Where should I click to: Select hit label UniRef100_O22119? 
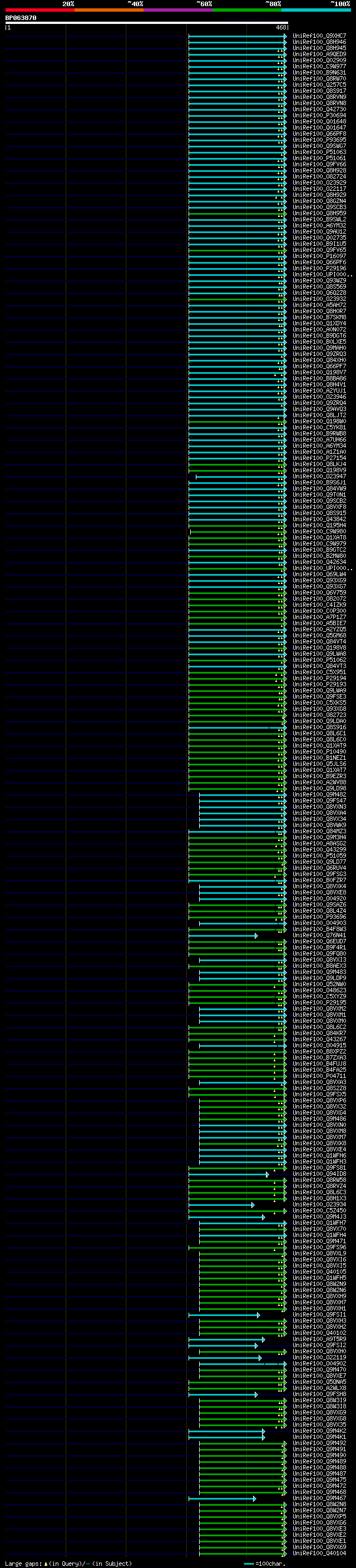[319, 1357]
